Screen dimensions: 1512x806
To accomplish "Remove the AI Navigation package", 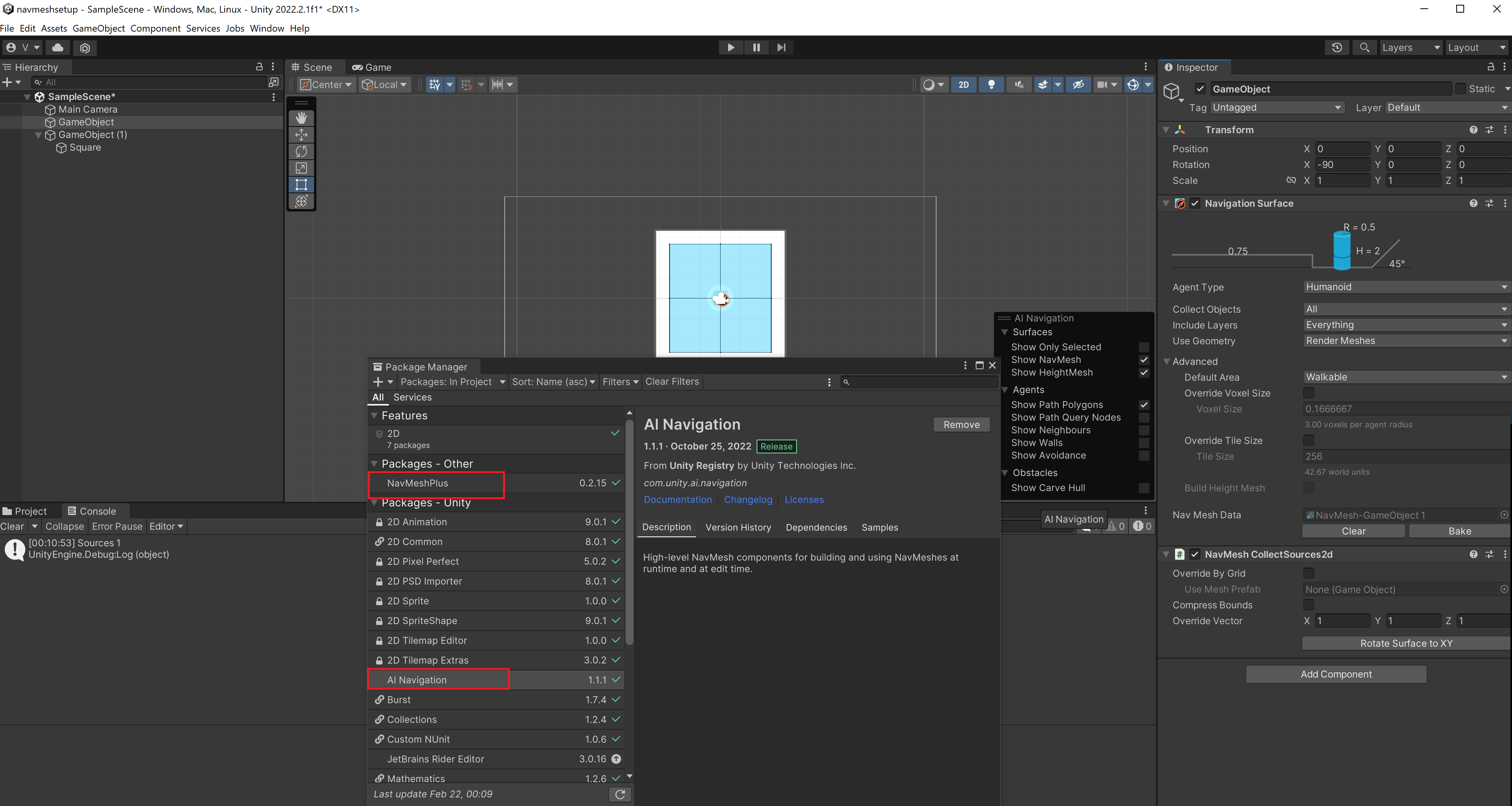I will [x=961, y=425].
